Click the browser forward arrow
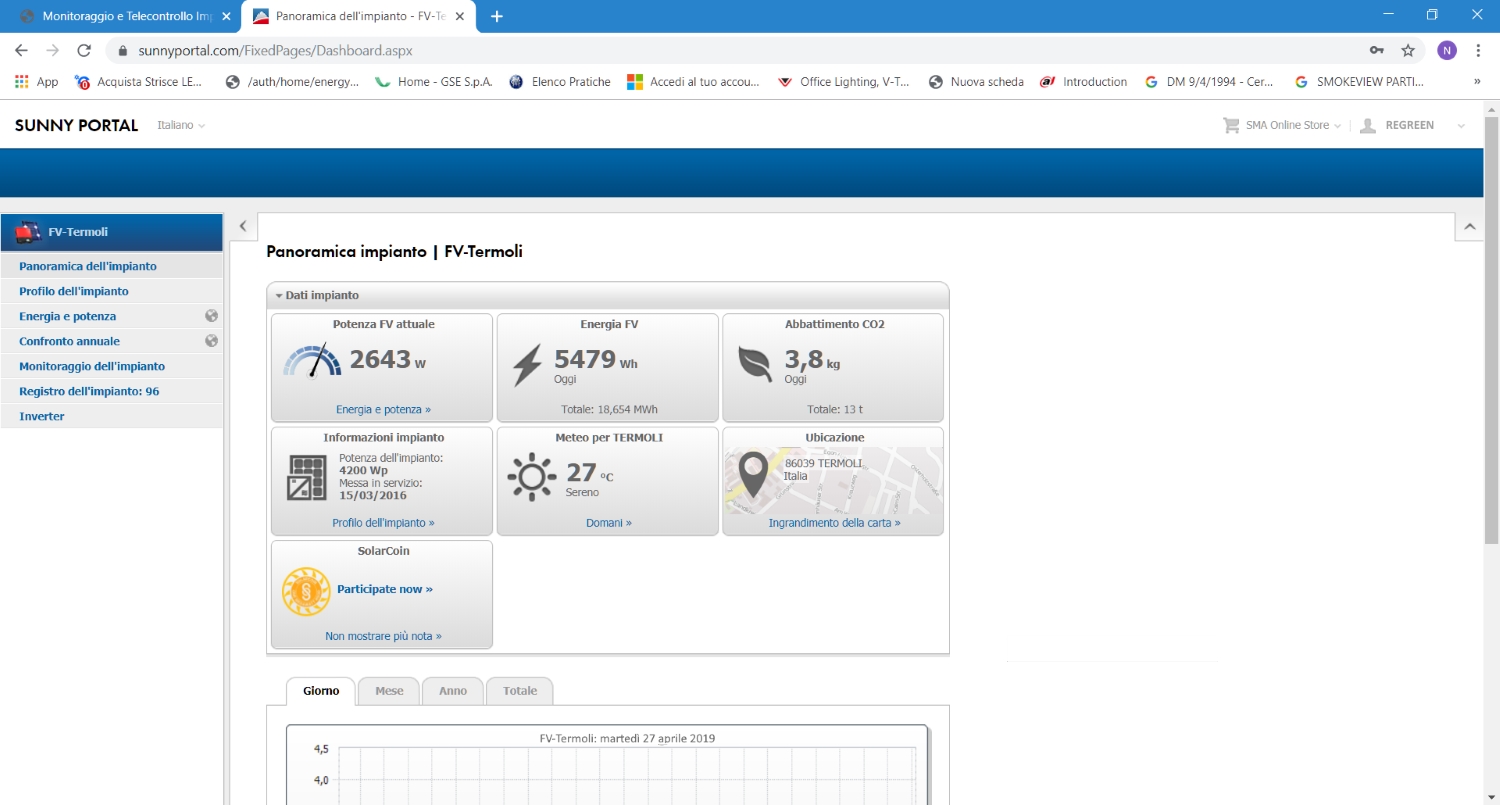 53,50
